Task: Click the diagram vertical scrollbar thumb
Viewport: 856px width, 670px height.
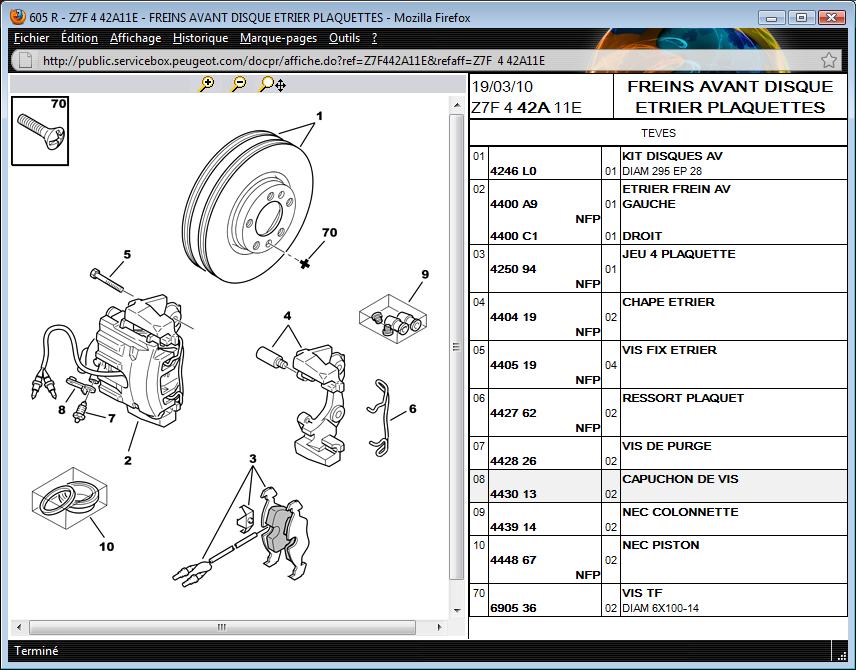Action: pyautogui.click(x=457, y=350)
